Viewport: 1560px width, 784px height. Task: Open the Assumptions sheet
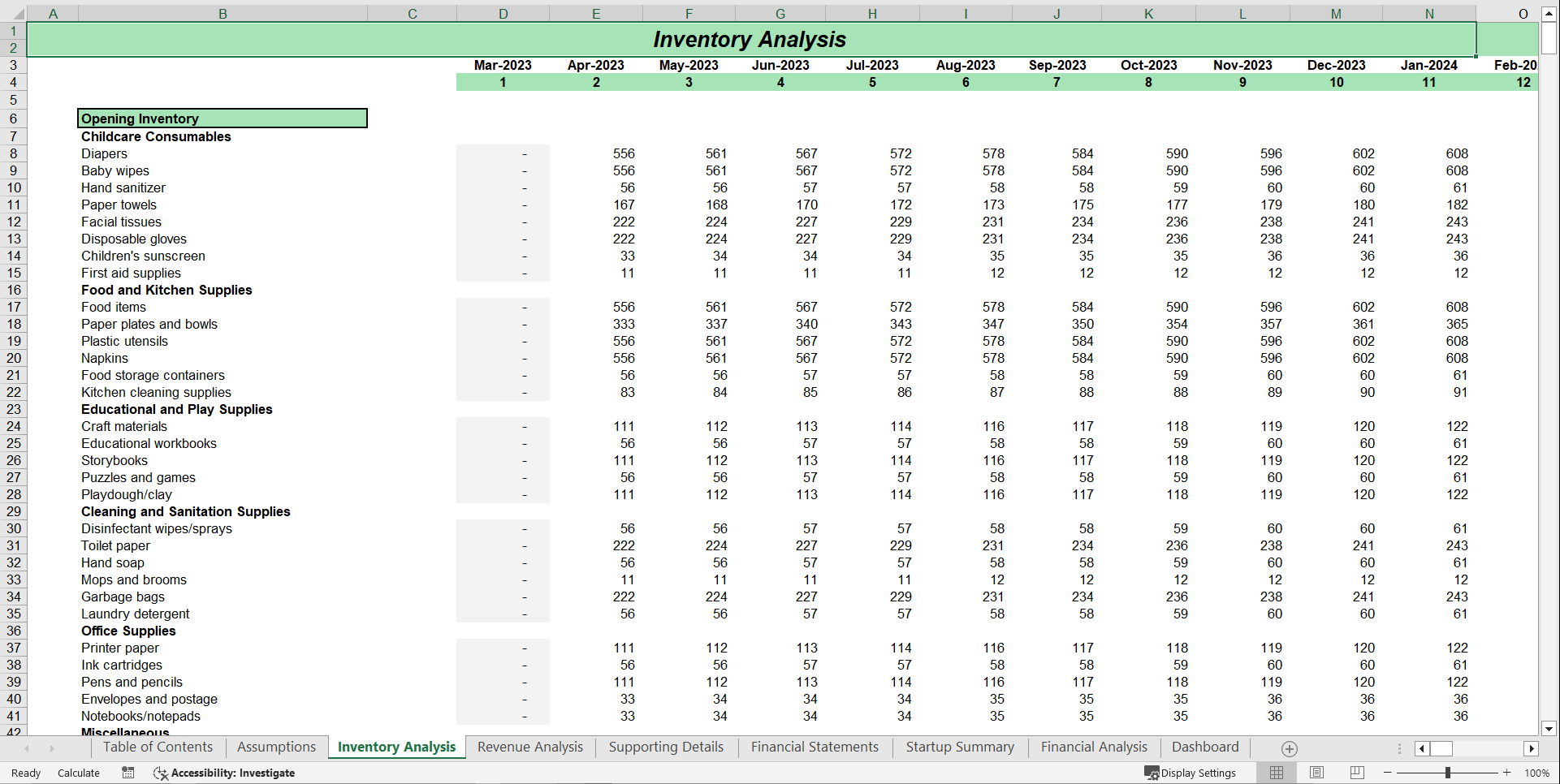tap(276, 747)
